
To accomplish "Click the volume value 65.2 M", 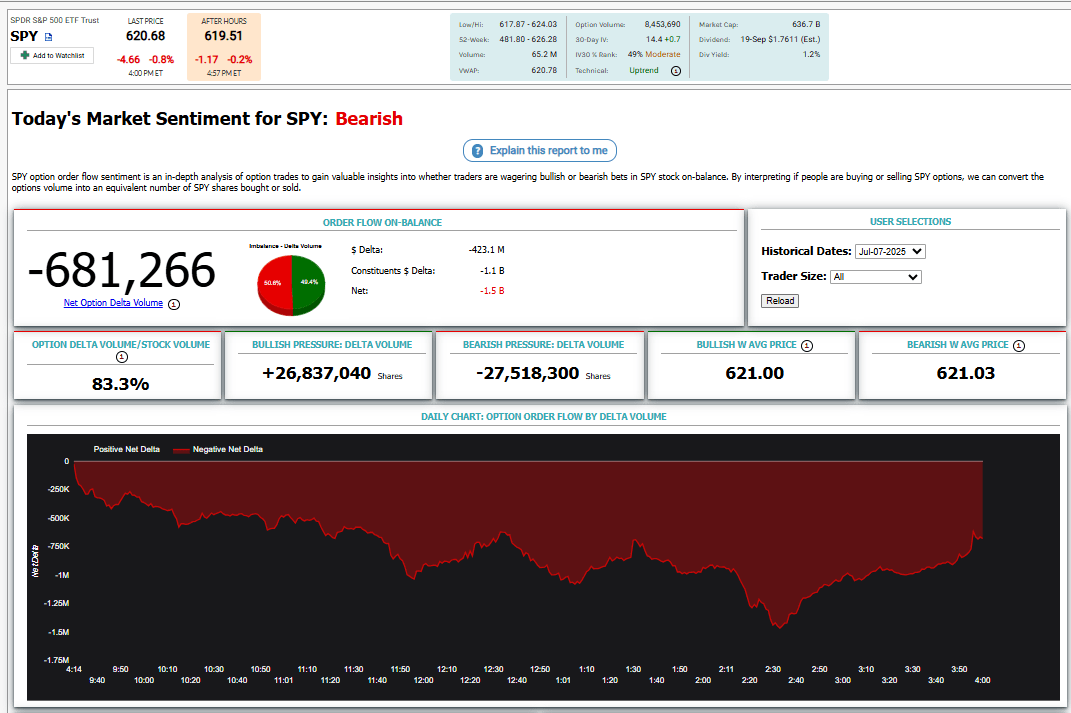I will [544, 55].
